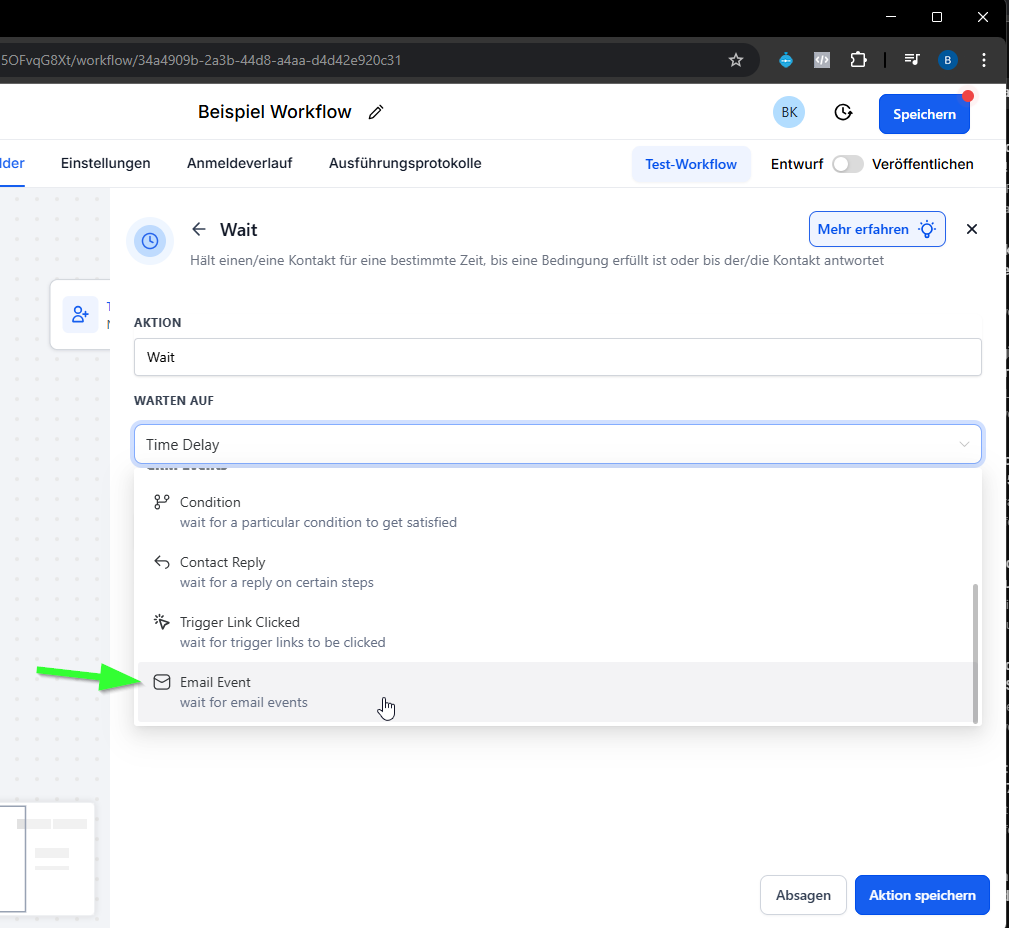The width and height of the screenshot is (1009, 928).
Task: Open the code brackets browser extension
Action: [x=822, y=60]
